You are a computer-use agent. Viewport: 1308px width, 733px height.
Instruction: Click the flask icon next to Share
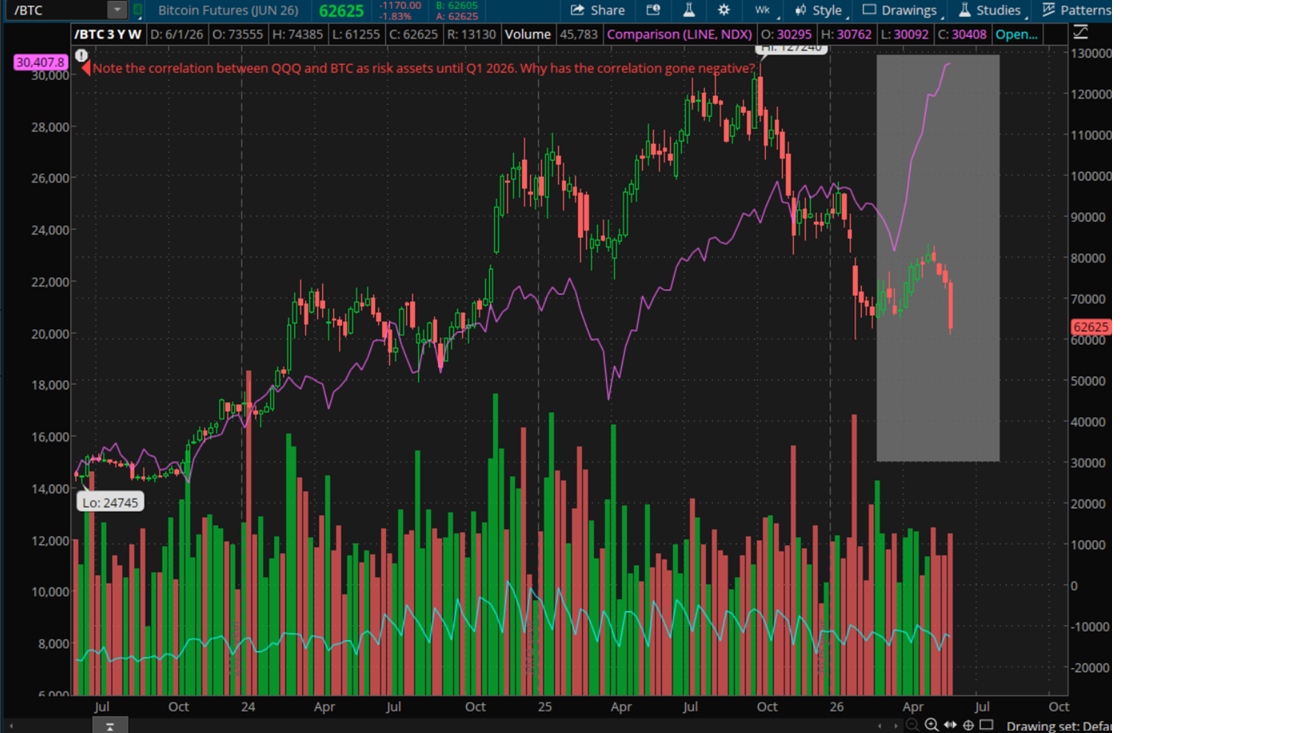(689, 10)
